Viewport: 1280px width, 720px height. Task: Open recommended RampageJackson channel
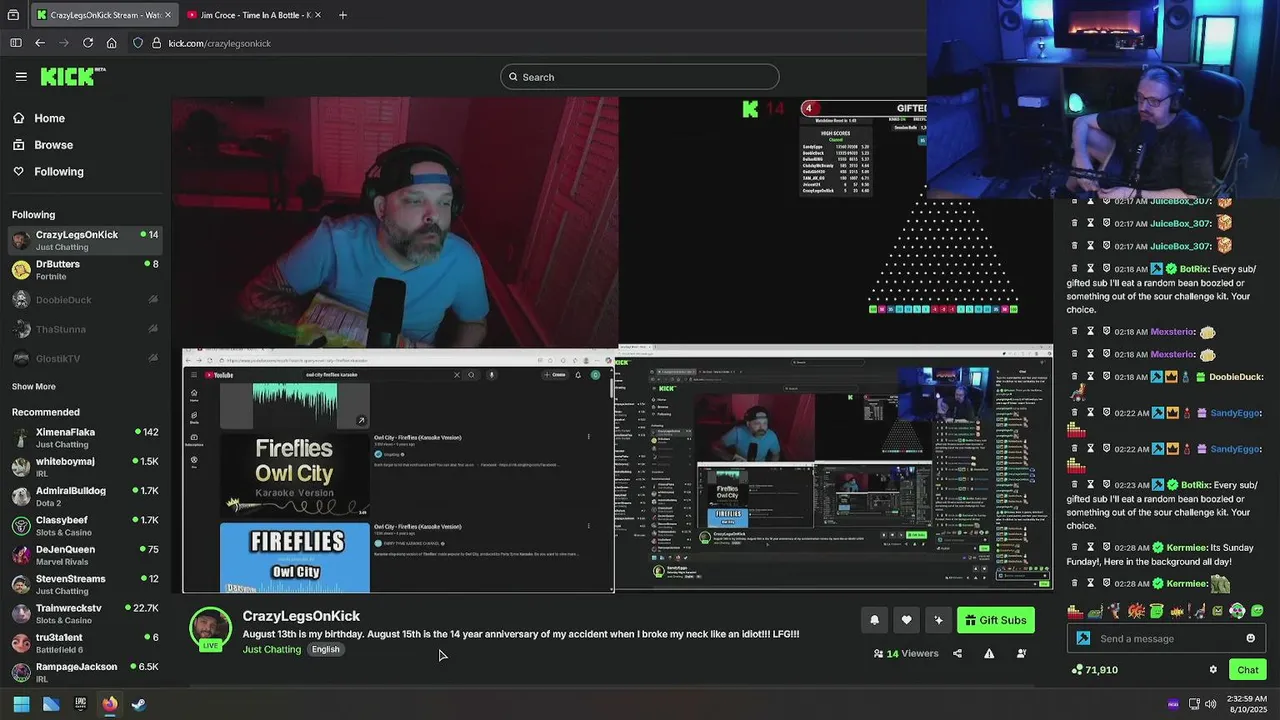[85, 672]
